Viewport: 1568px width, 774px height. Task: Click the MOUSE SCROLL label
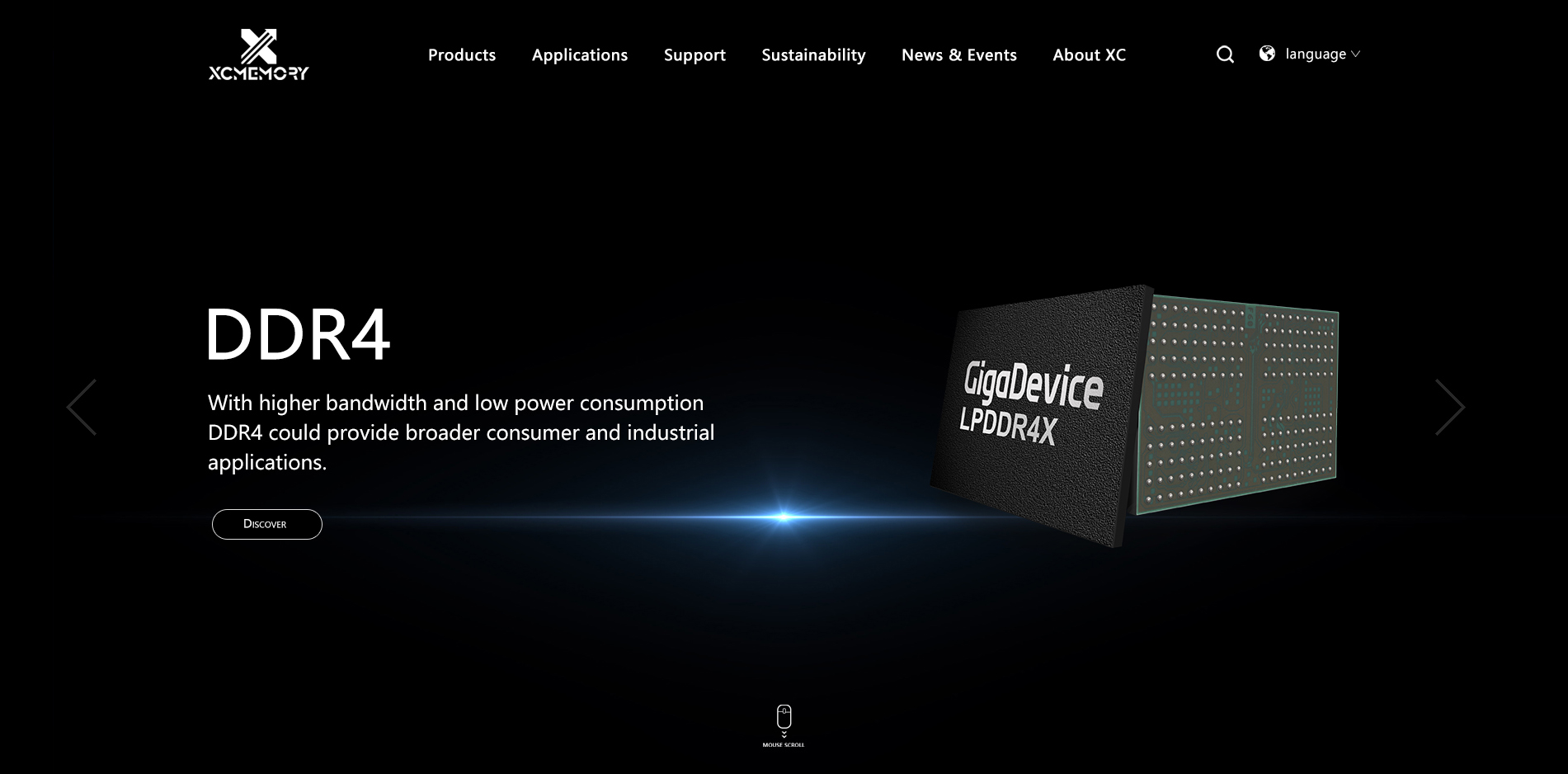point(783,745)
